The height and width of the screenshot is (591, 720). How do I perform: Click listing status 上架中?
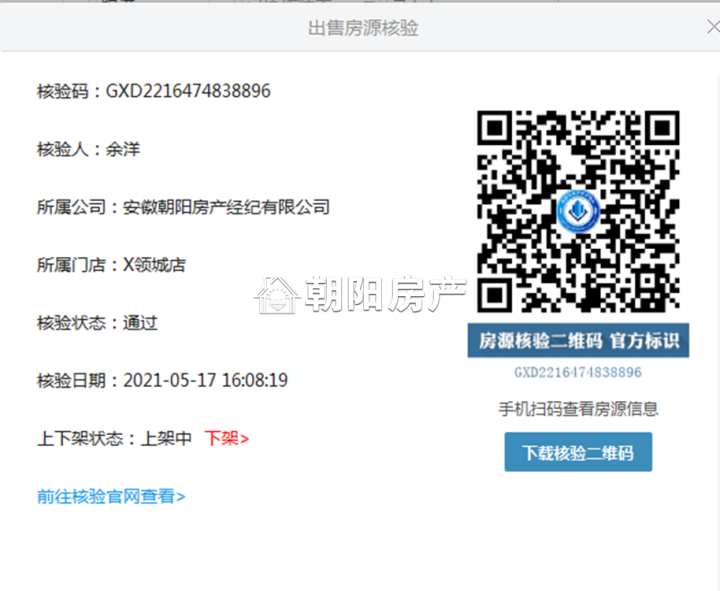tap(166, 439)
